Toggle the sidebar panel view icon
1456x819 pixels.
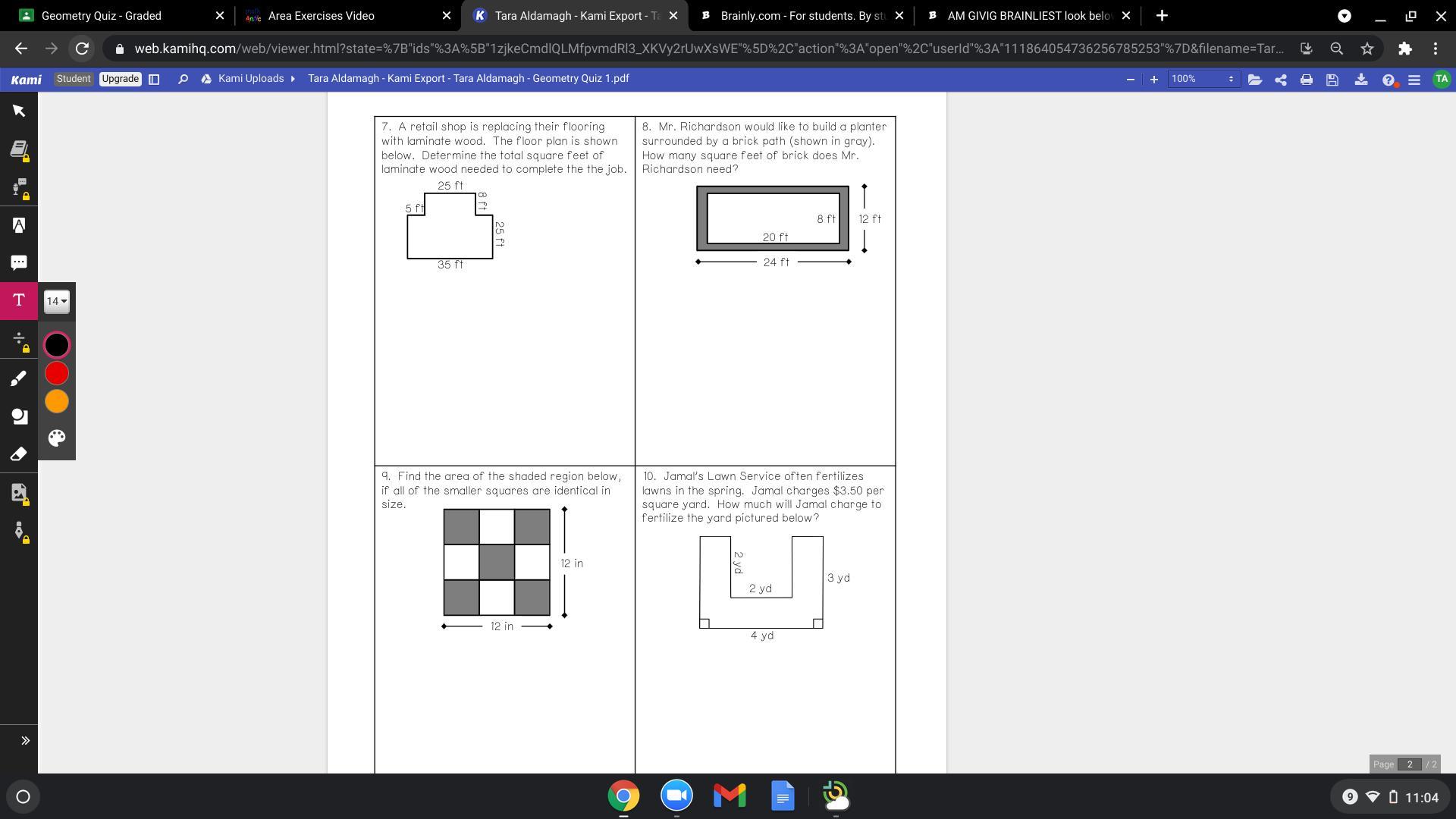[154, 79]
